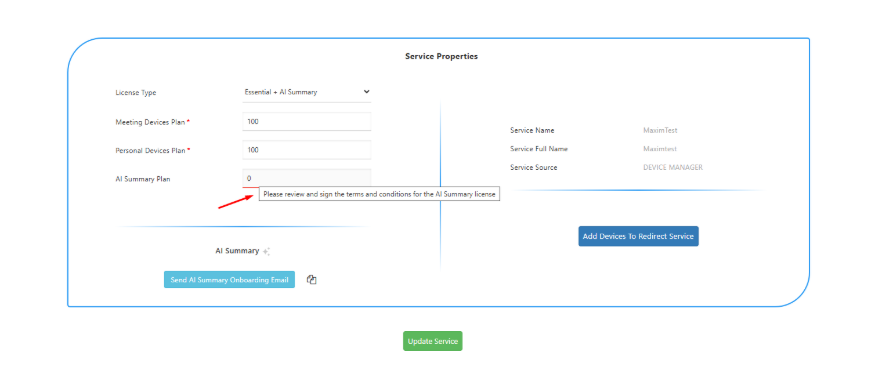
Task: Click the Maximtest service full name value
Action: pyautogui.click(x=660, y=149)
